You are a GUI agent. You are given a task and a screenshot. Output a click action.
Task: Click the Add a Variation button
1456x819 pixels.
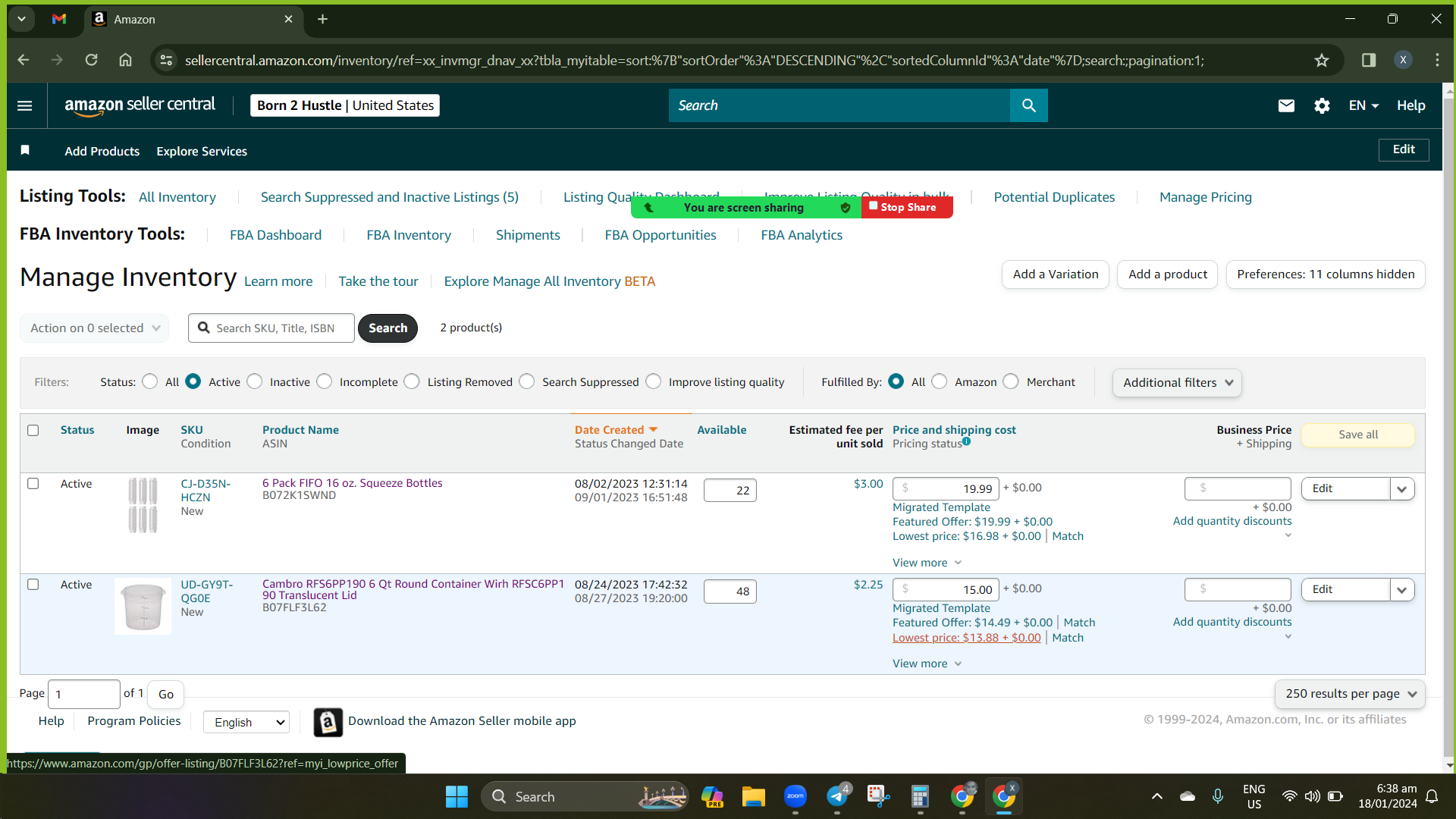[1056, 275]
